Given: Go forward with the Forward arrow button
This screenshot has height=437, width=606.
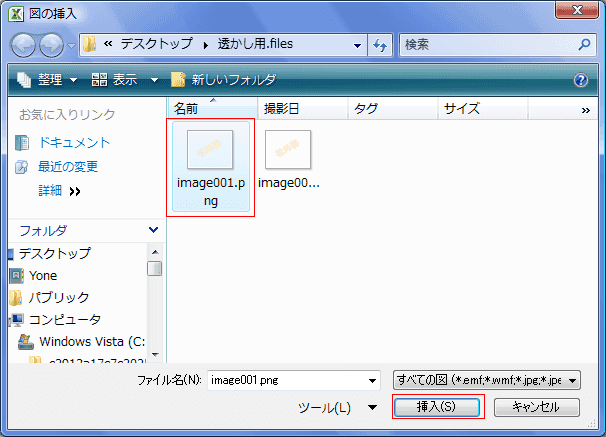Looking at the screenshot, I should pos(52,45).
